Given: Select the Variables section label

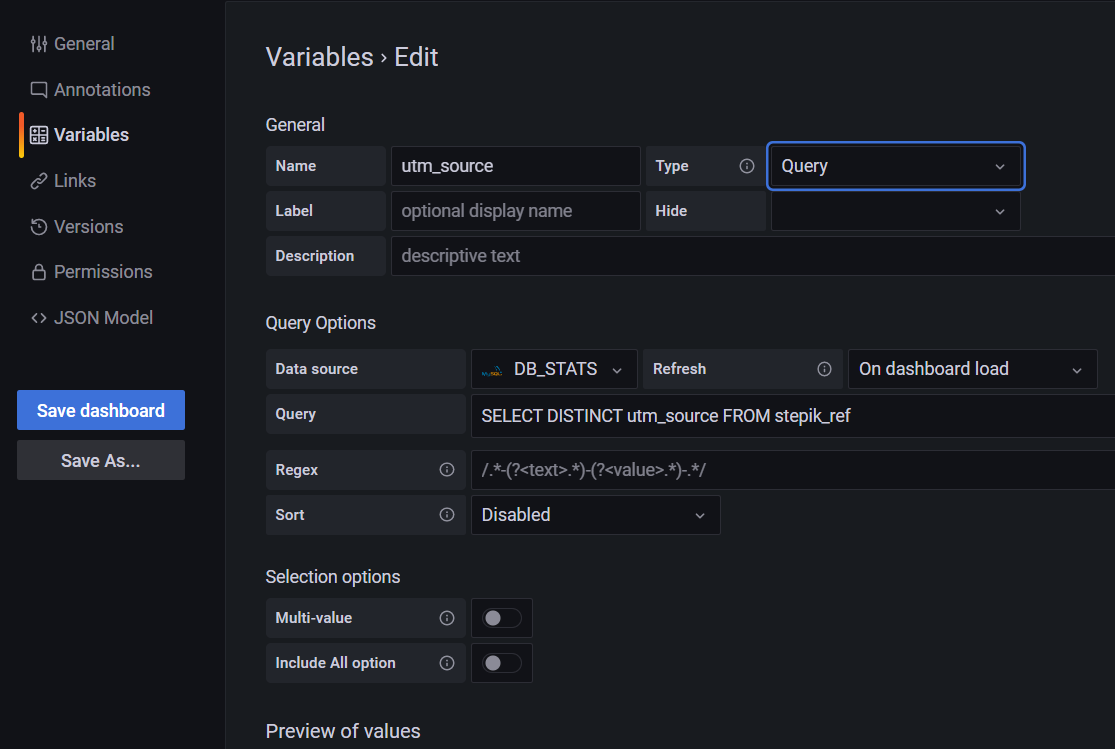Looking at the screenshot, I should [x=91, y=135].
